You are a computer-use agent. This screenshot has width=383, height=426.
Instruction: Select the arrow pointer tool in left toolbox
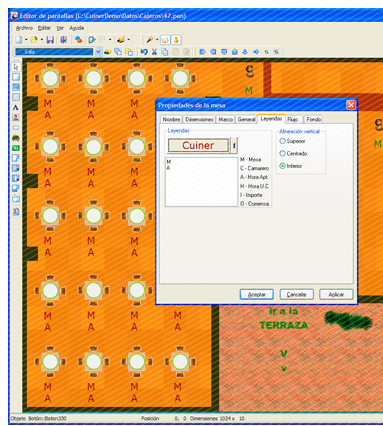coord(16,67)
